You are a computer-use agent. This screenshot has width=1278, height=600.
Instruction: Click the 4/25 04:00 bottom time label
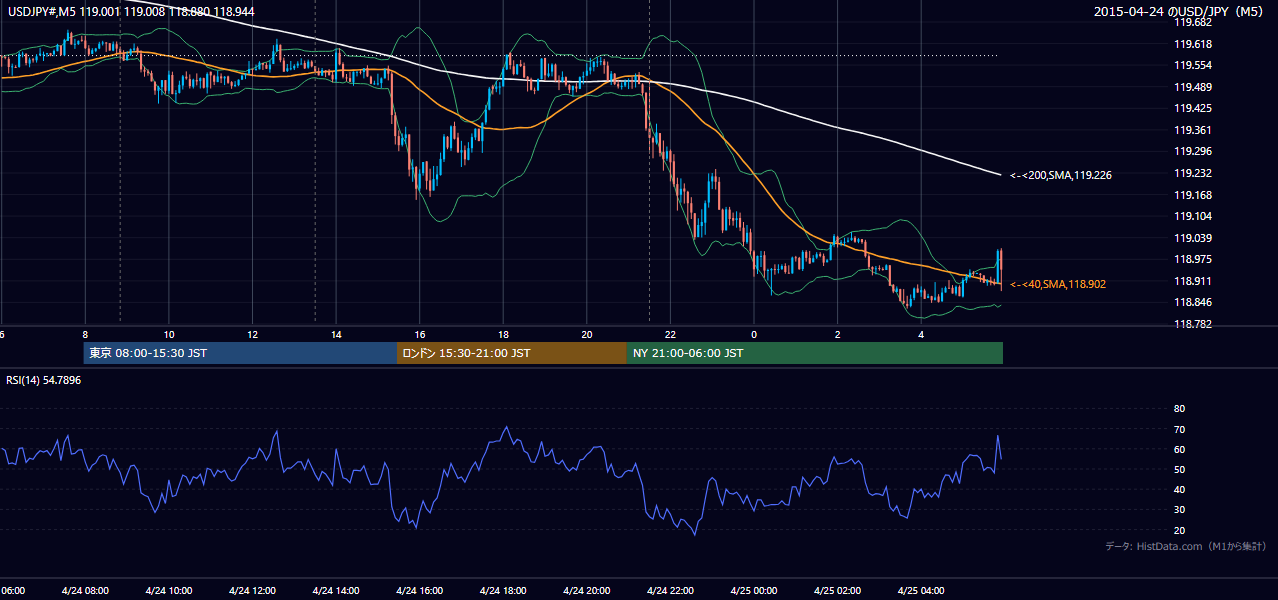tap(921, 590)
